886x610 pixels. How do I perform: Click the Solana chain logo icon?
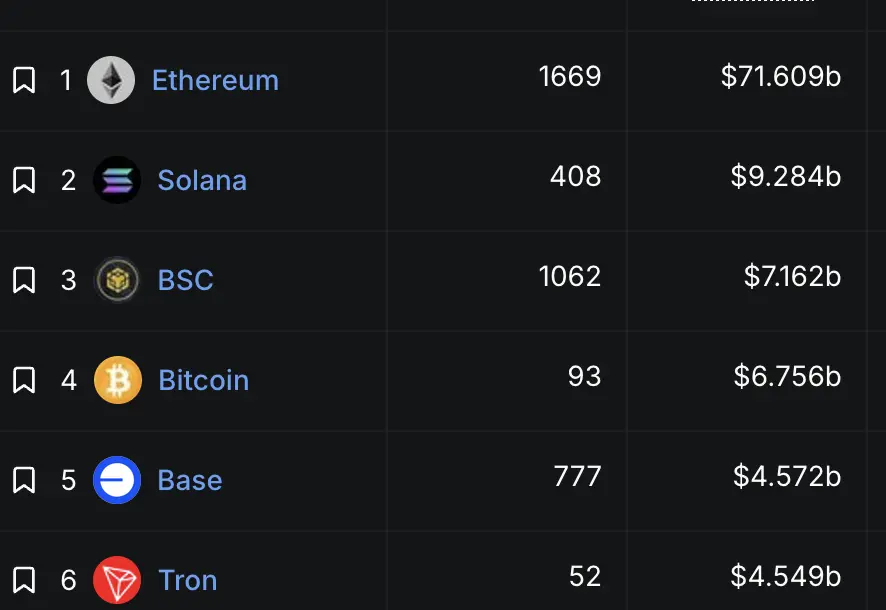coord(117,180)
